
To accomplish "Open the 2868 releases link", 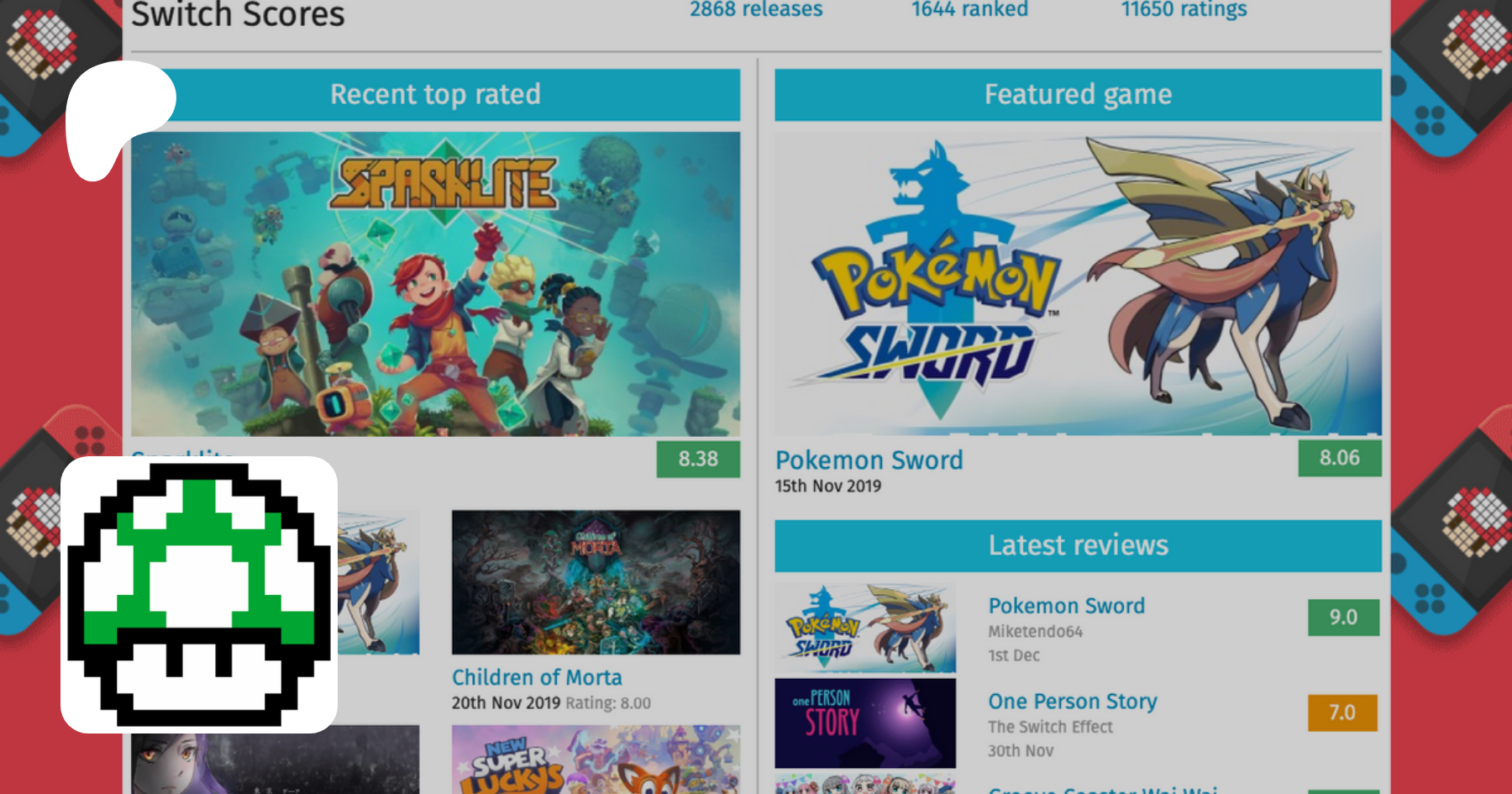I will (x=756, y=10).
